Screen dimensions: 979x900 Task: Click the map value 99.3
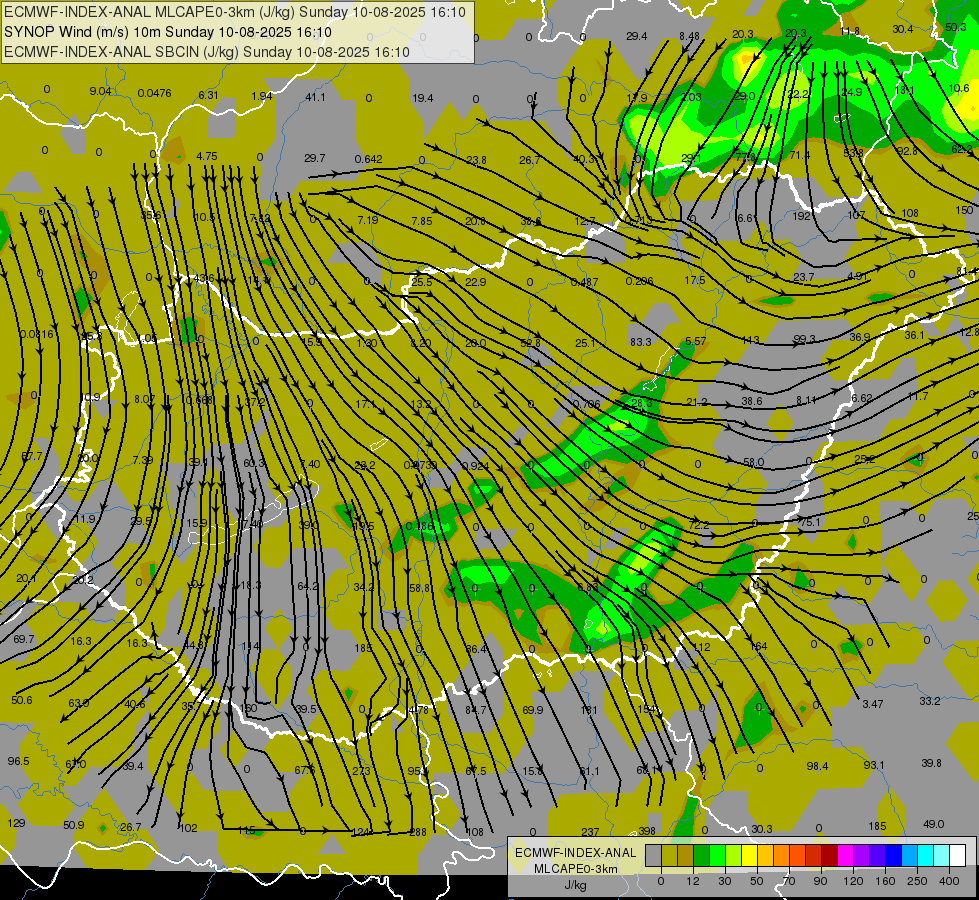click(x=804, y=339)
